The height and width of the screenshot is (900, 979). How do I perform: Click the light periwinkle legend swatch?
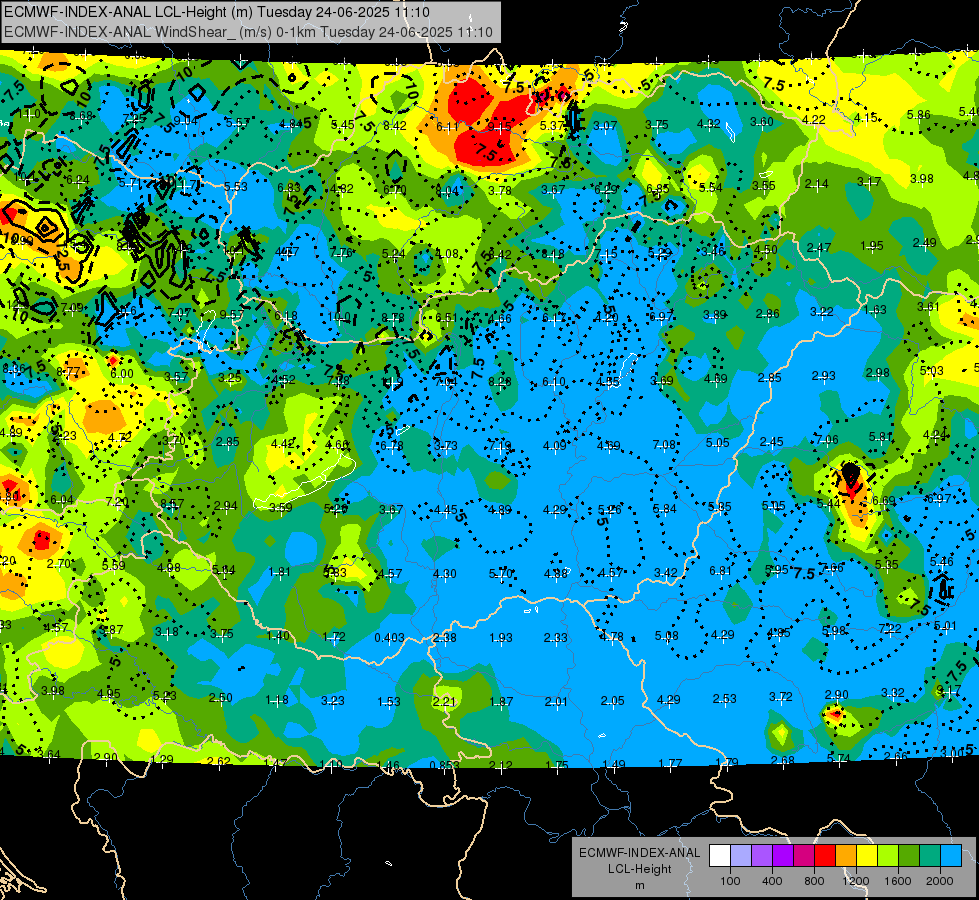(x=741, y=856)
